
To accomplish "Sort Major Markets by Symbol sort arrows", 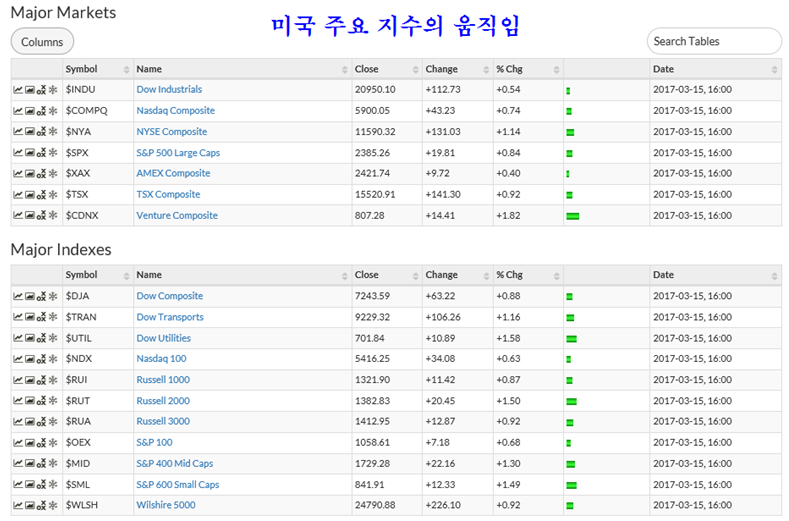I will (126, 70).
